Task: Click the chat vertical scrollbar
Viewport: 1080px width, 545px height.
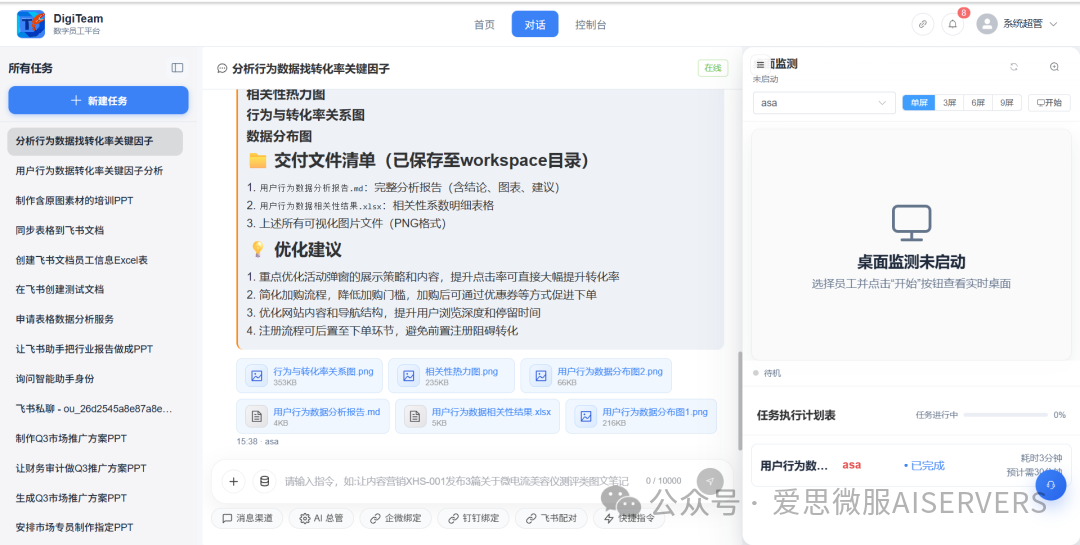Action: click(x=740, y=401)
